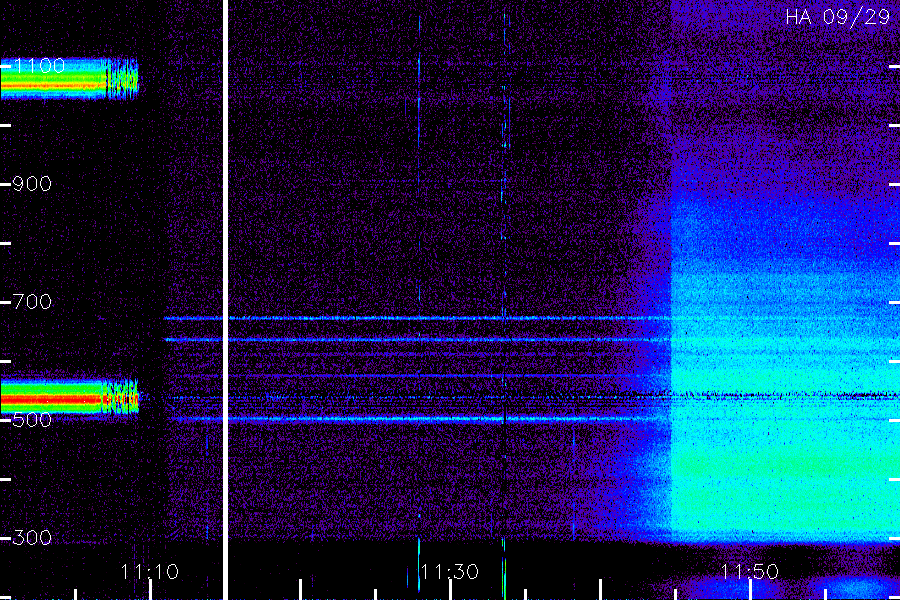The width and height of the screenshot is (900, 600).
Task: Click the 900 frequency axis label
Action: (32, 184)
